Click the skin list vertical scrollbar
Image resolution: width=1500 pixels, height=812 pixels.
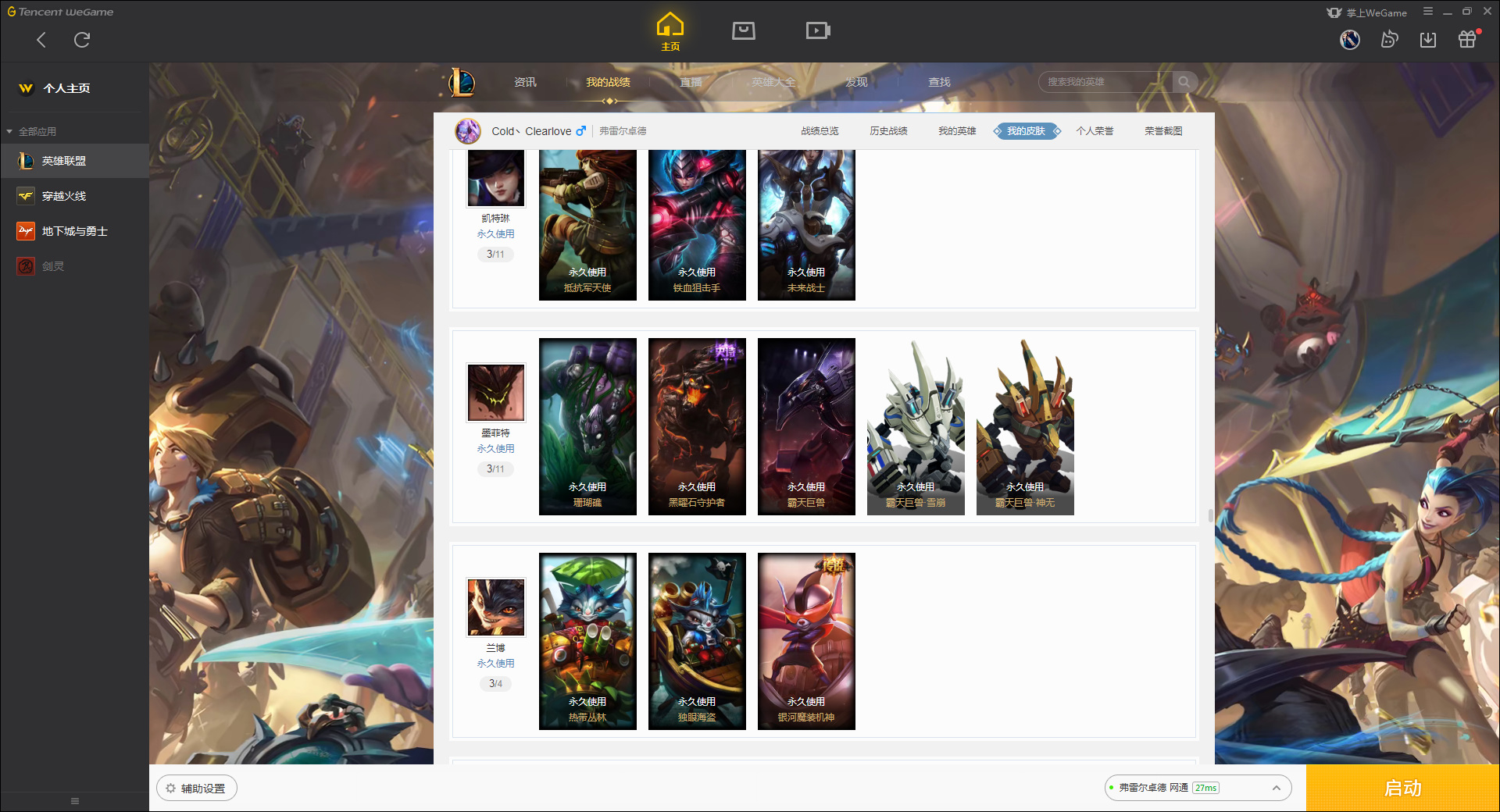pyautogui.click(x=1210, y=515)
